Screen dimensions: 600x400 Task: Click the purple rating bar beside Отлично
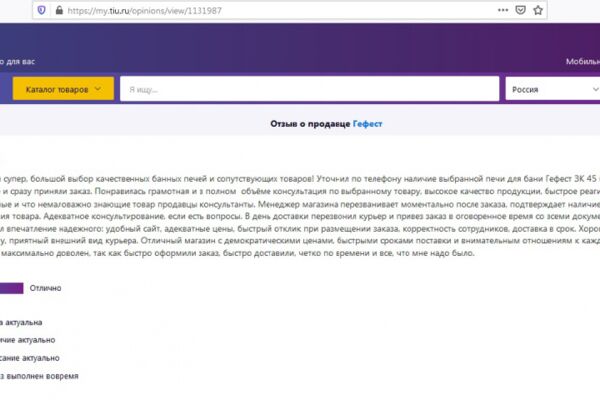(x=11, y=288)
